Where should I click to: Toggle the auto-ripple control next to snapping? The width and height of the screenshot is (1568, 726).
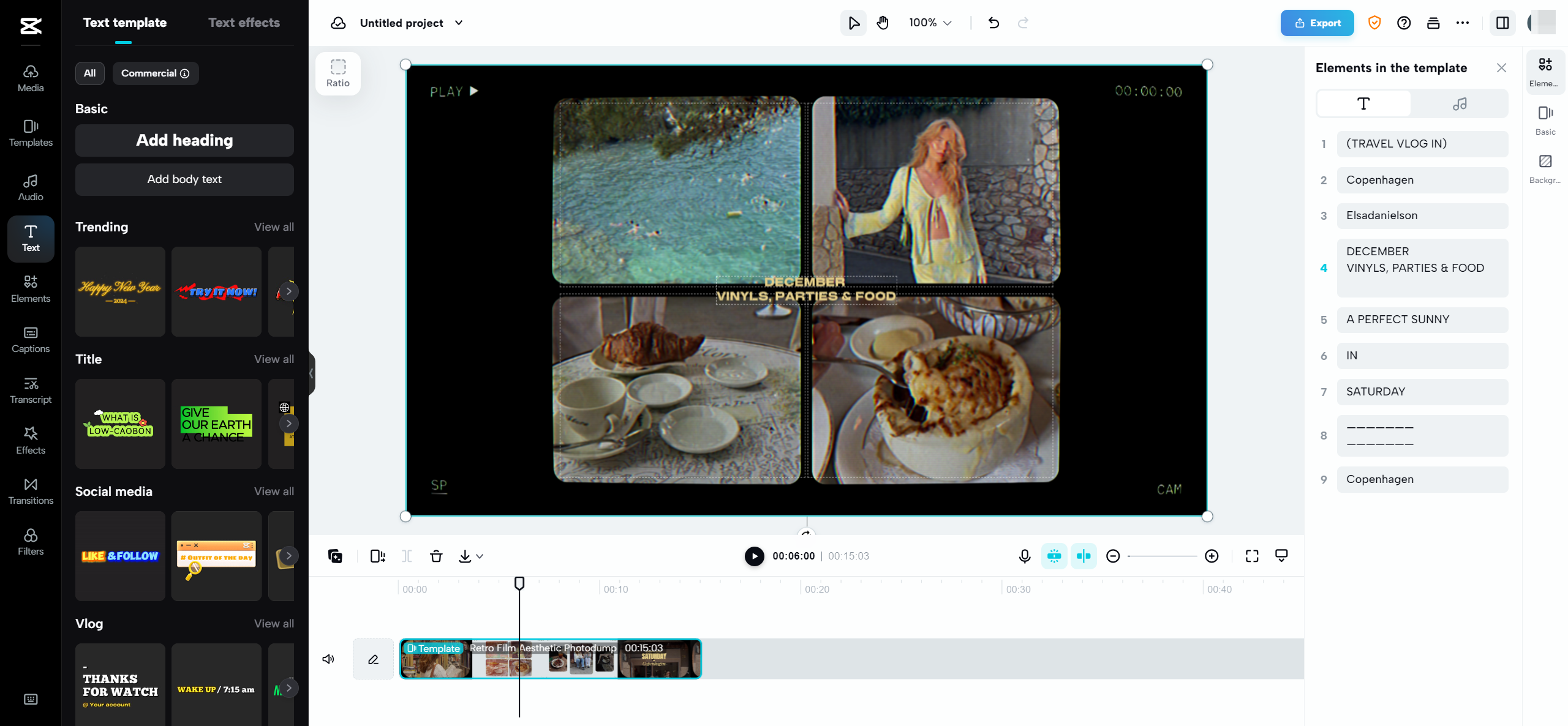point(1084,556)
